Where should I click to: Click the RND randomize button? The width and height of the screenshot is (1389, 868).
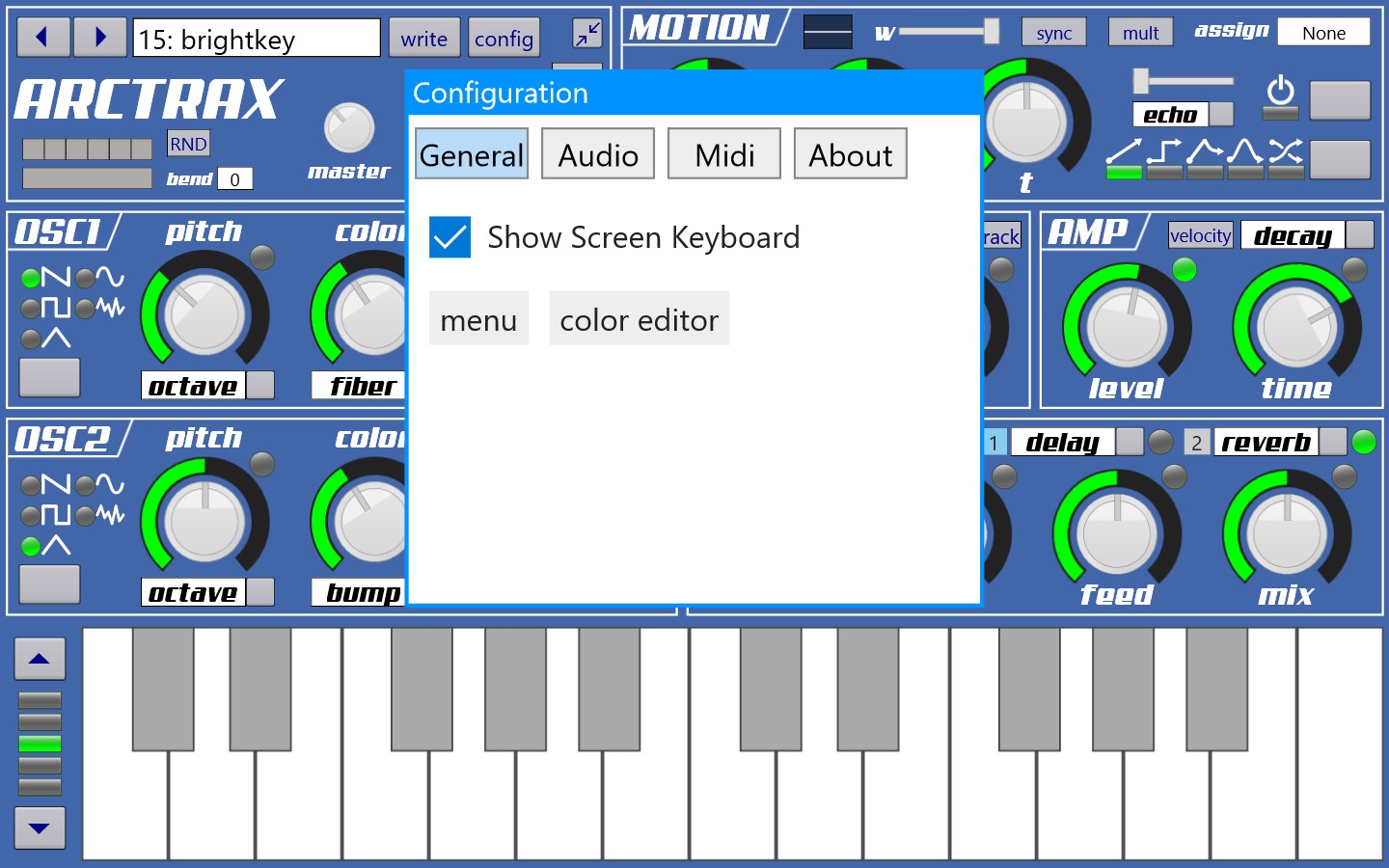tap(188, 144)
